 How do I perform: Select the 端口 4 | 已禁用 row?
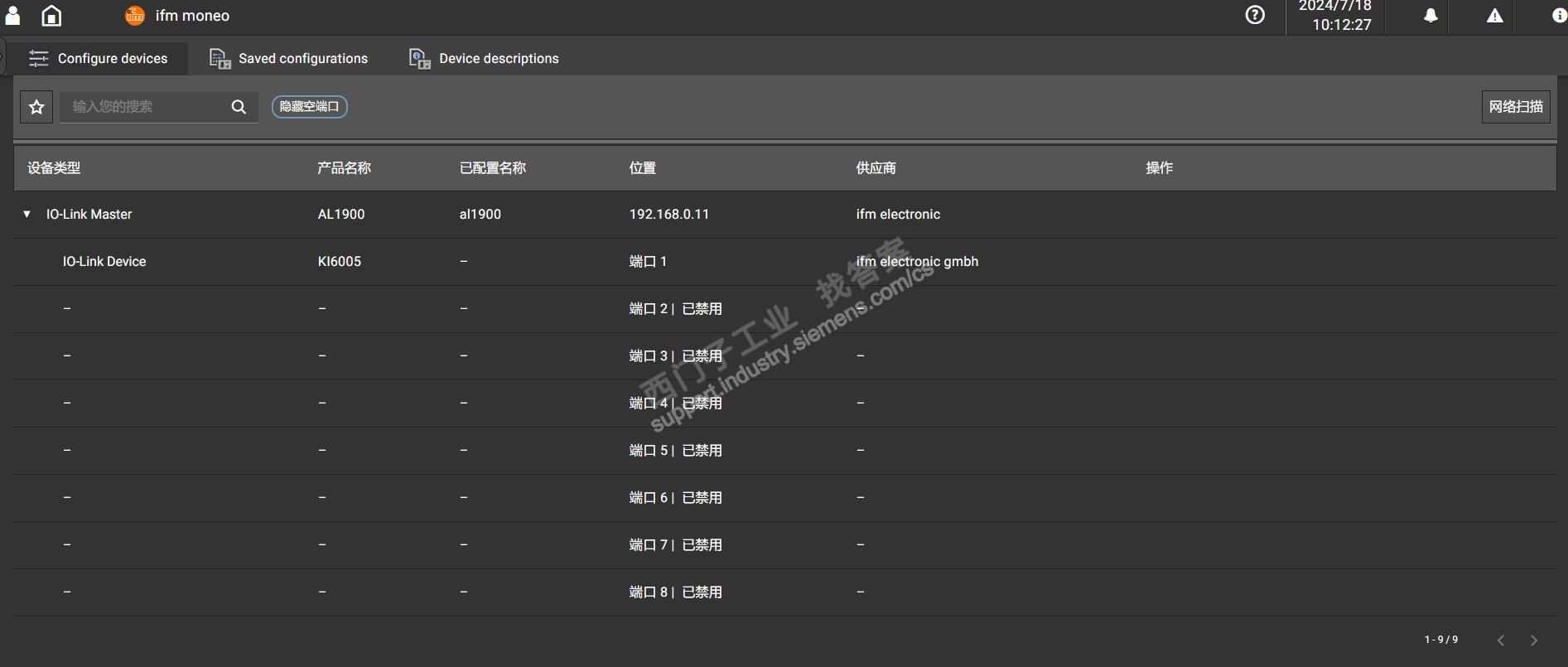(x=784, y=404)
